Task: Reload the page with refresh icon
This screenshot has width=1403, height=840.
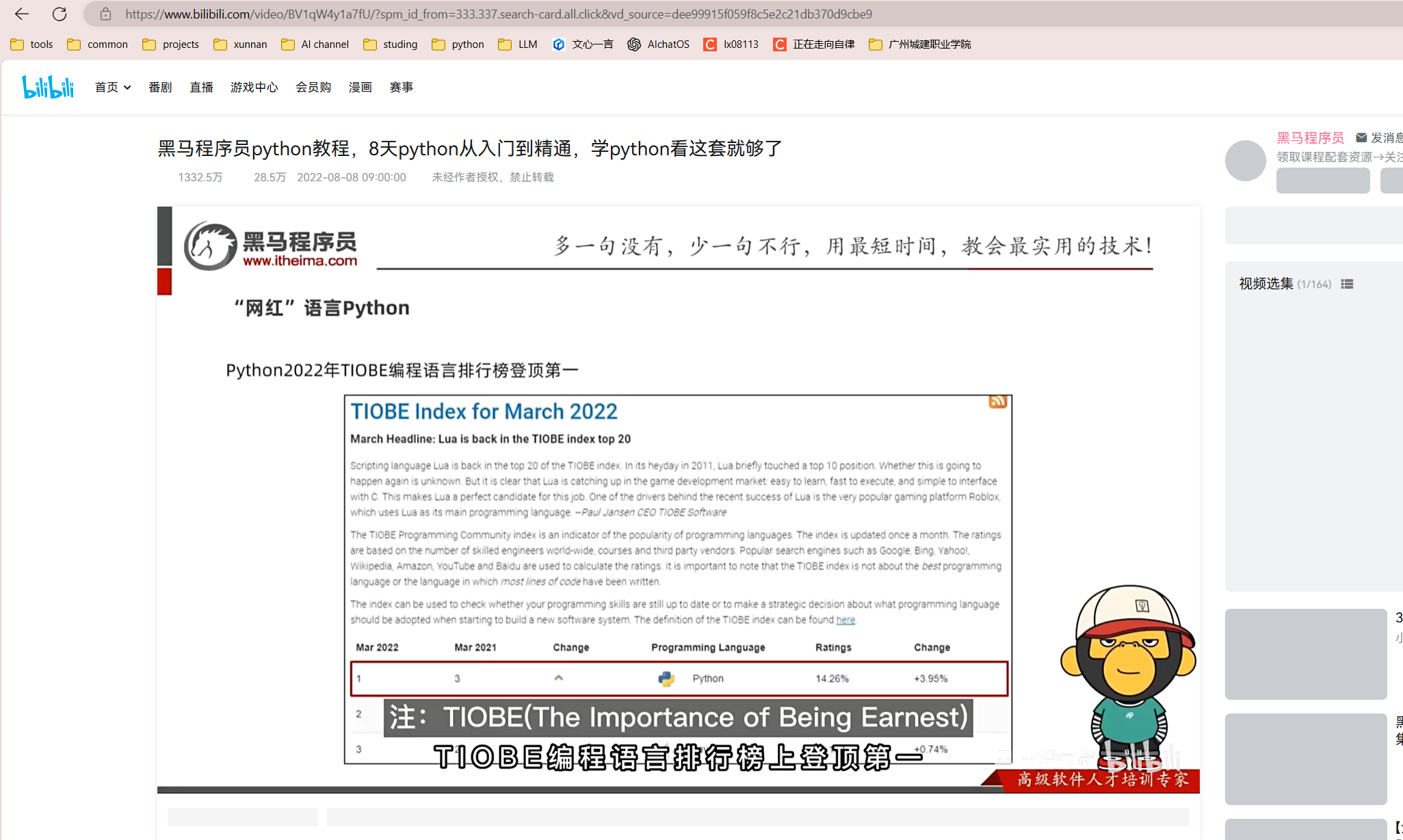Action: click(x=60, y=14)
